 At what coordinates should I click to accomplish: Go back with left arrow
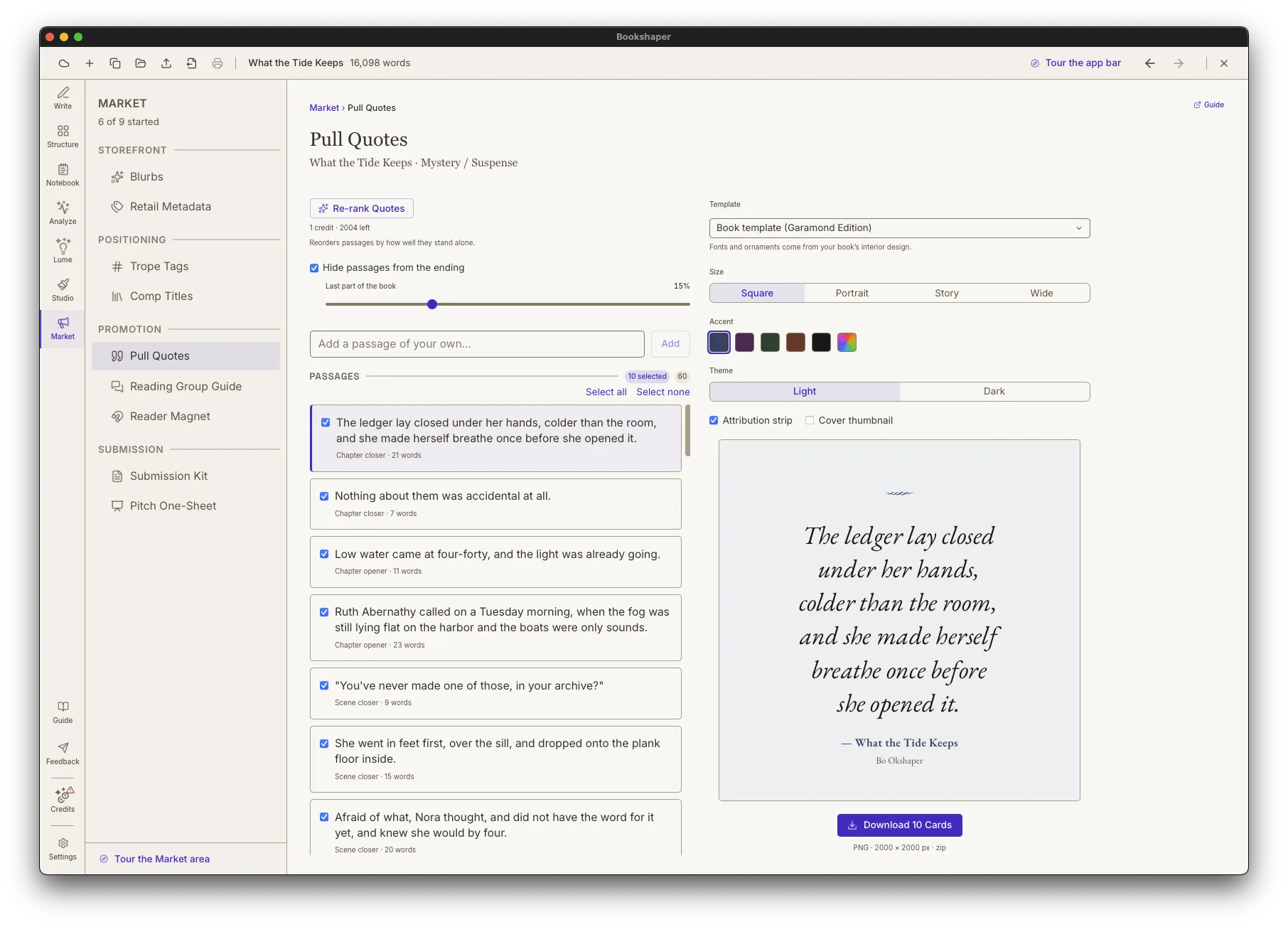(x=1150, y=63)
